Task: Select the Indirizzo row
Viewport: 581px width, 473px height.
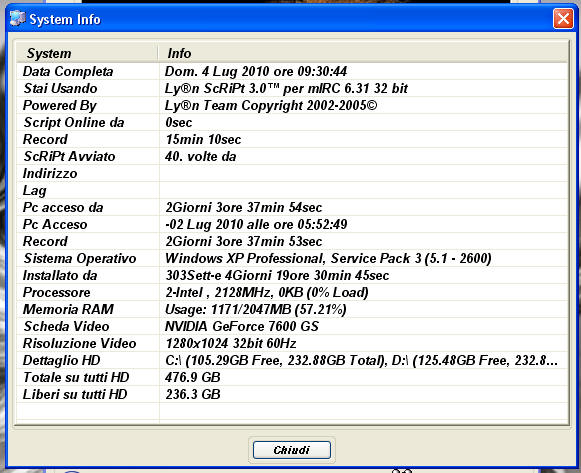Action: click(x=292, y=173)
